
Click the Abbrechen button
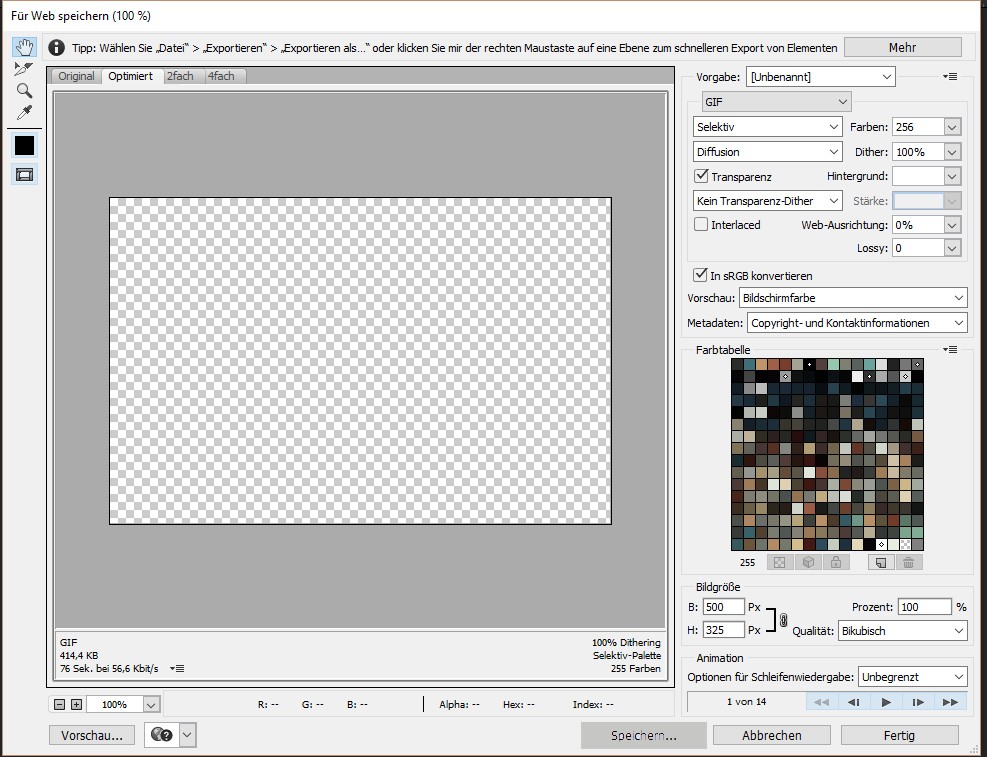click(x=772, y=735)
